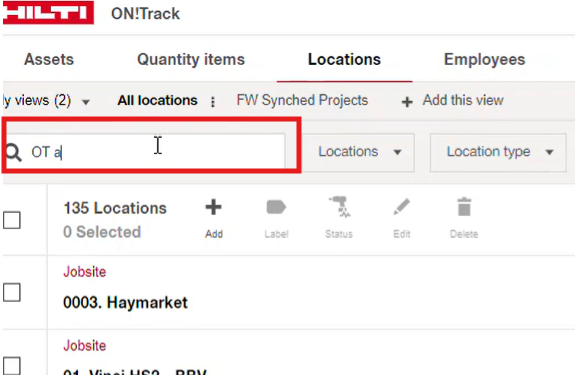This screenshot has height=375, width=575.
Task: Click the Status drill icon
Action: pyautogui.click(x=339, y=207)
